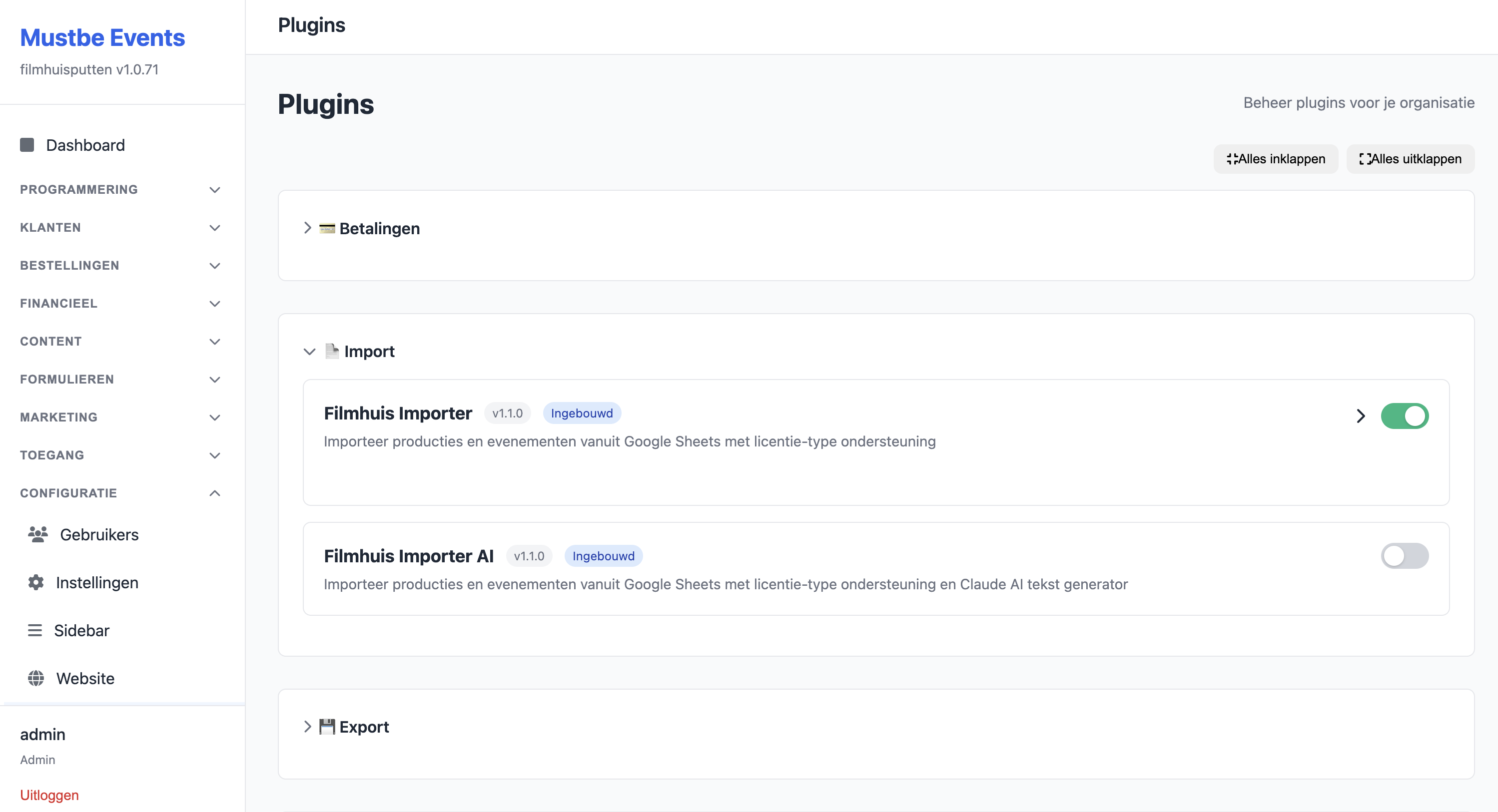Click the Alles uitklappen button
Viewport: 1498px width, 812px height.
pos(1410,159)
